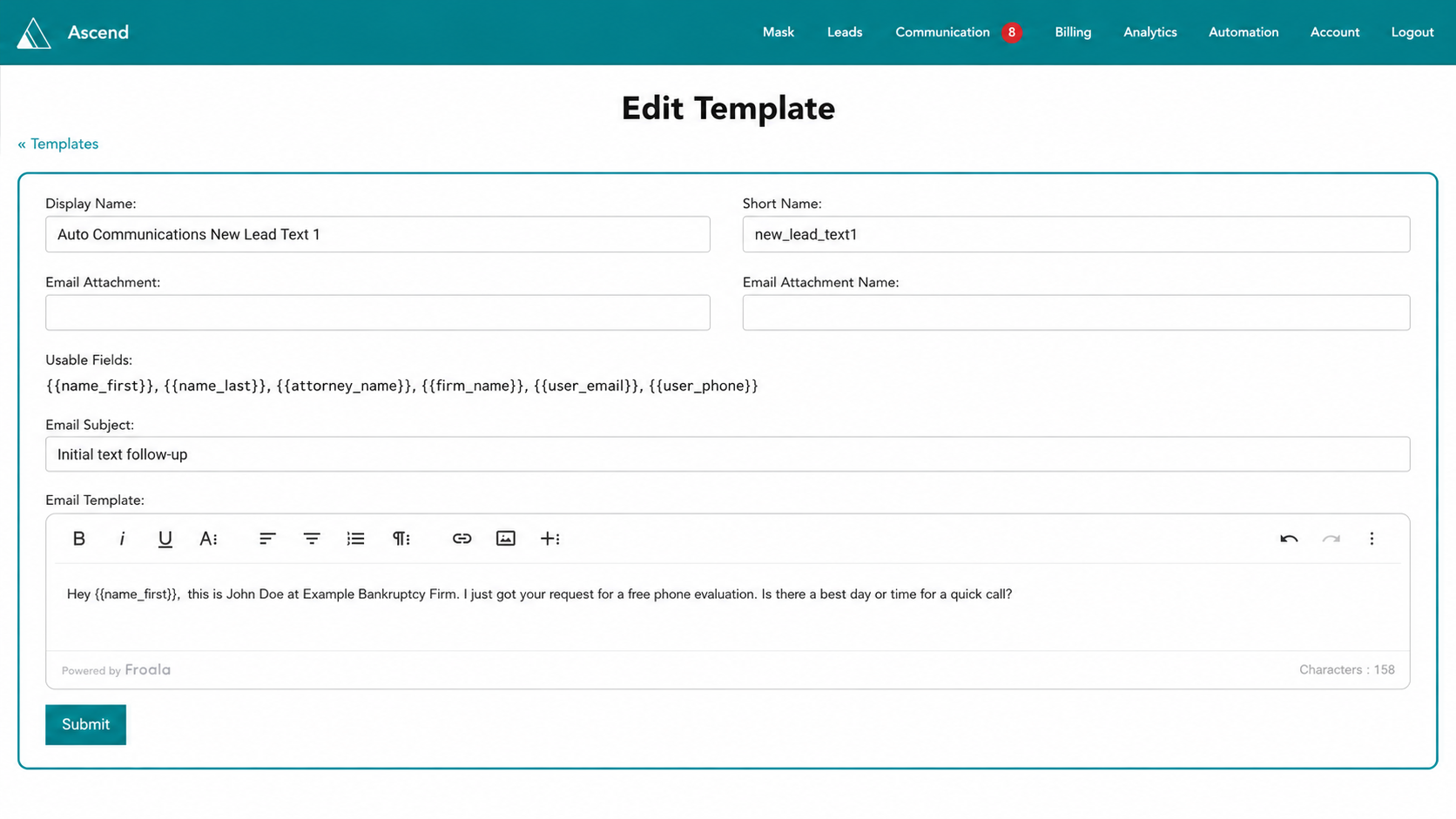Click the red notification badge 8

coord(1011,32)
